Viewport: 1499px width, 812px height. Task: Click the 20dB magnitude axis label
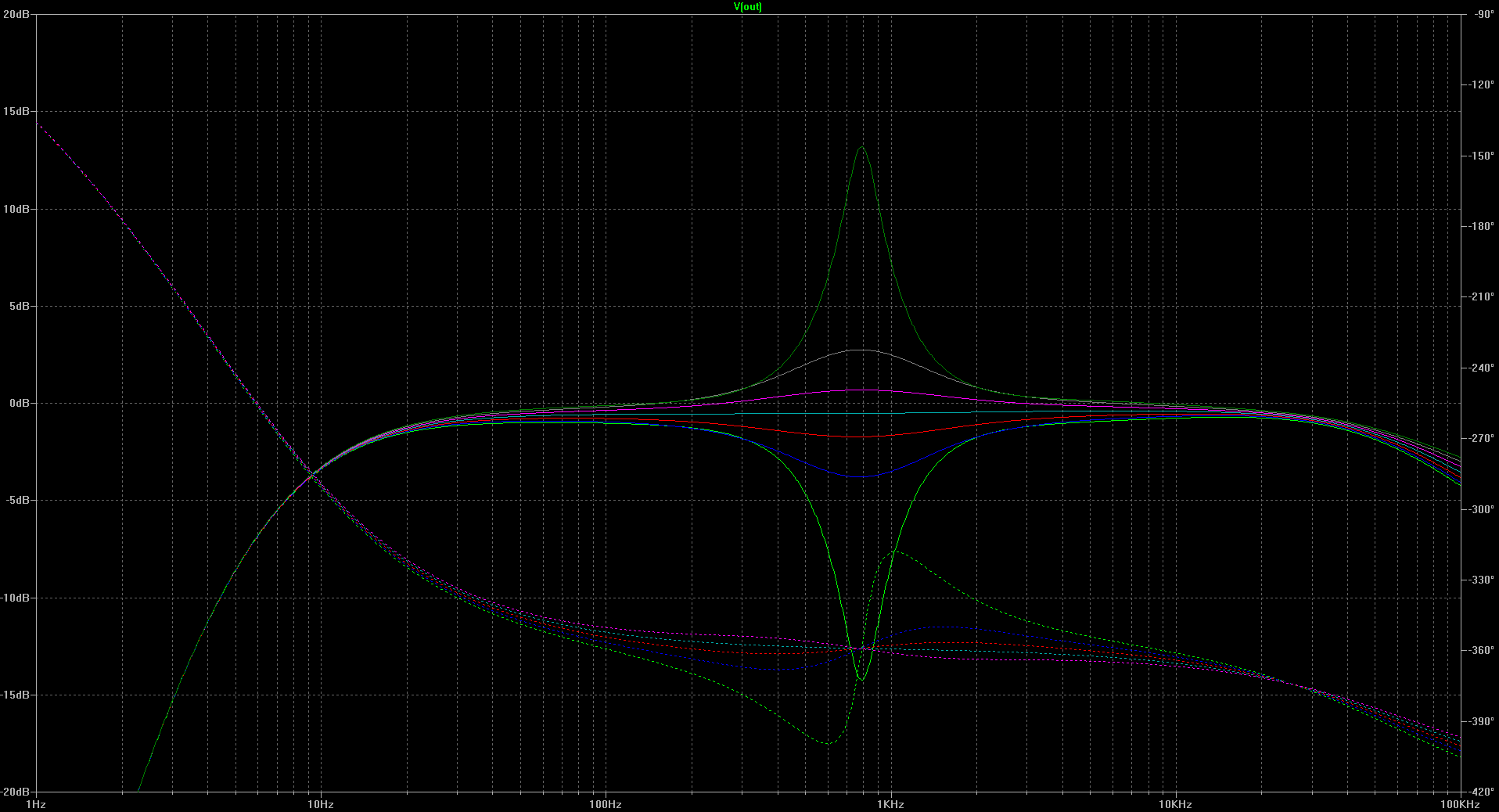(x=16, y=14)
